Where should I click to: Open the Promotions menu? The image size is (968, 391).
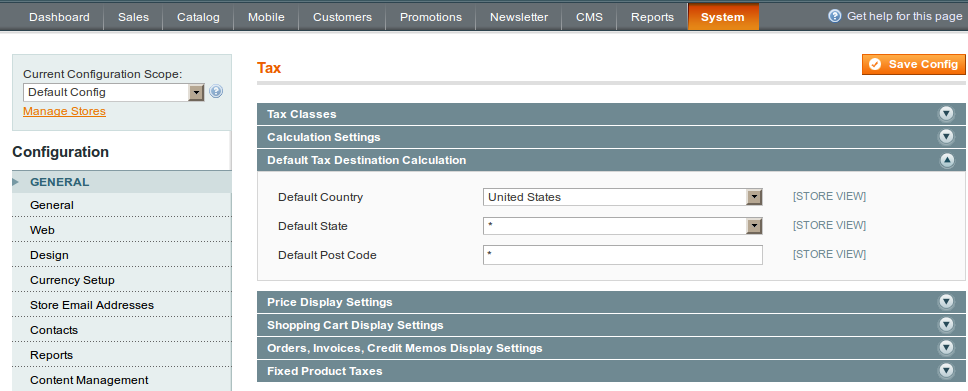430,17
